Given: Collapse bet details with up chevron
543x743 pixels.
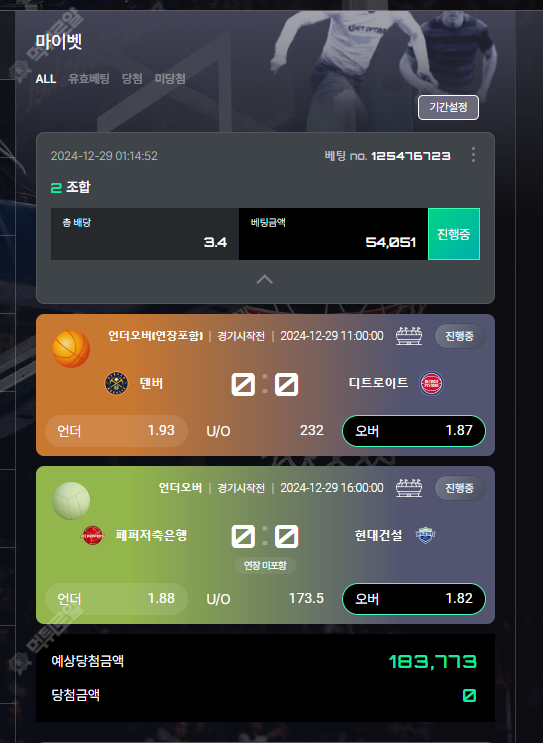Looking at the screenshot, I should 264,280.
